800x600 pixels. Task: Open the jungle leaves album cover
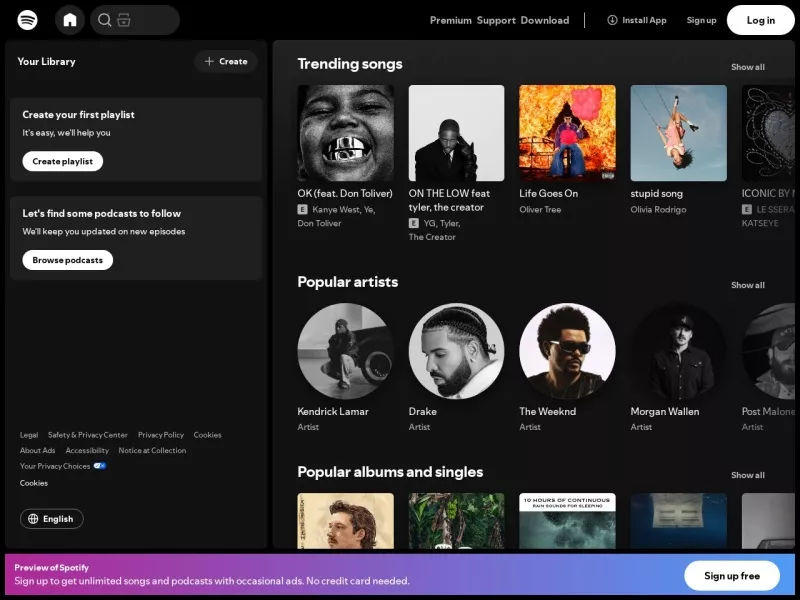457,521
